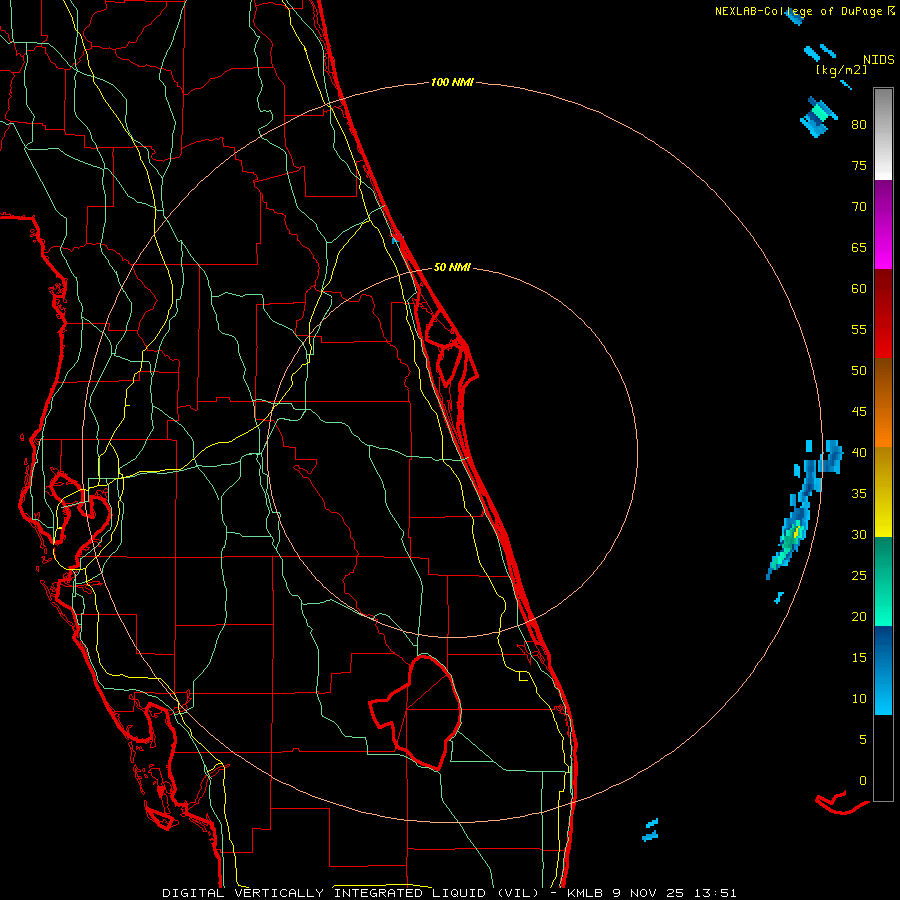Click the 80 value on the color scale
The width and height of the screenshot is (900, 900).
coord(859,125)
